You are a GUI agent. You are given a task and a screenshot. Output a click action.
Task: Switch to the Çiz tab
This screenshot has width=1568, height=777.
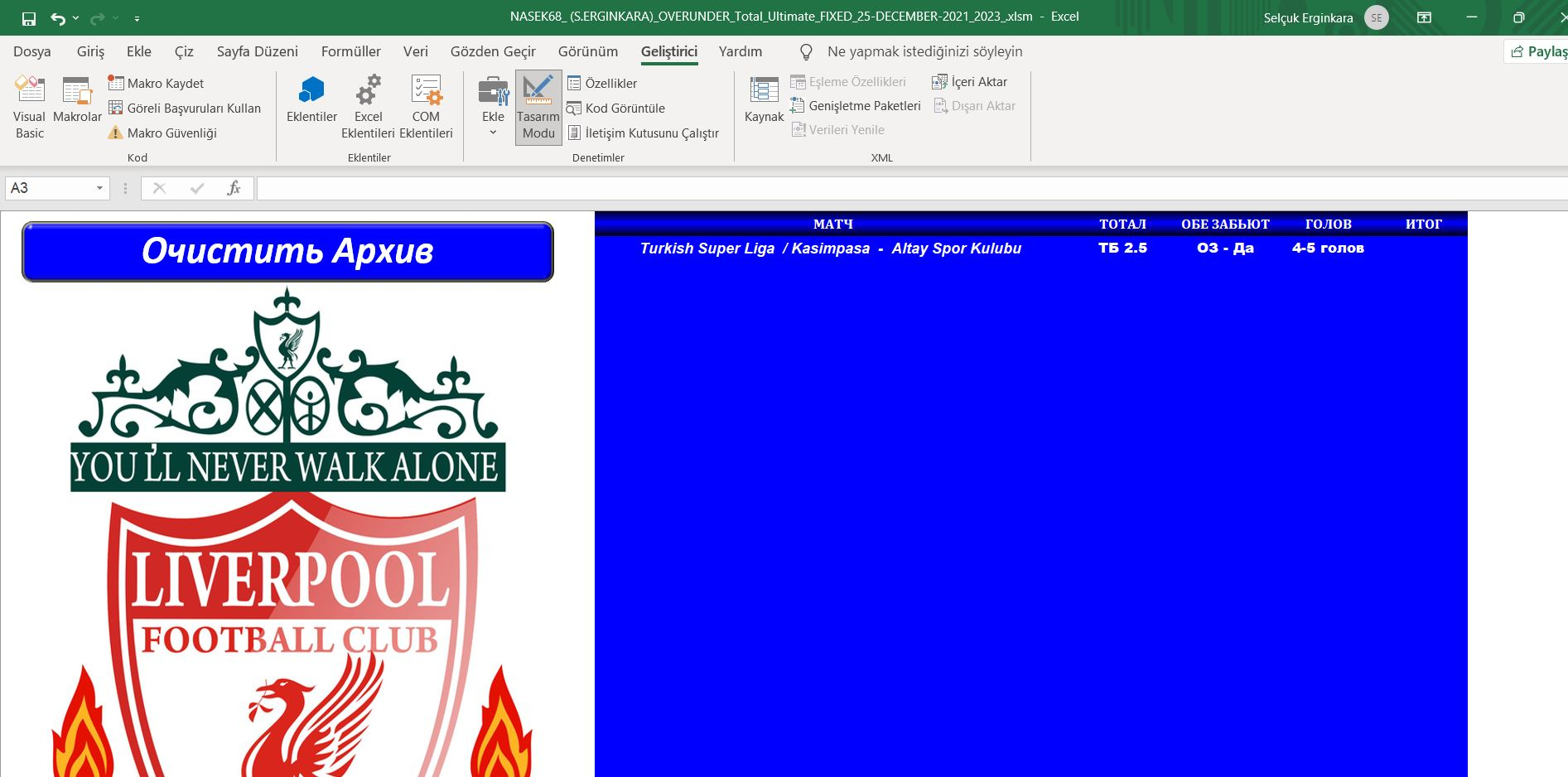point(184,51)
